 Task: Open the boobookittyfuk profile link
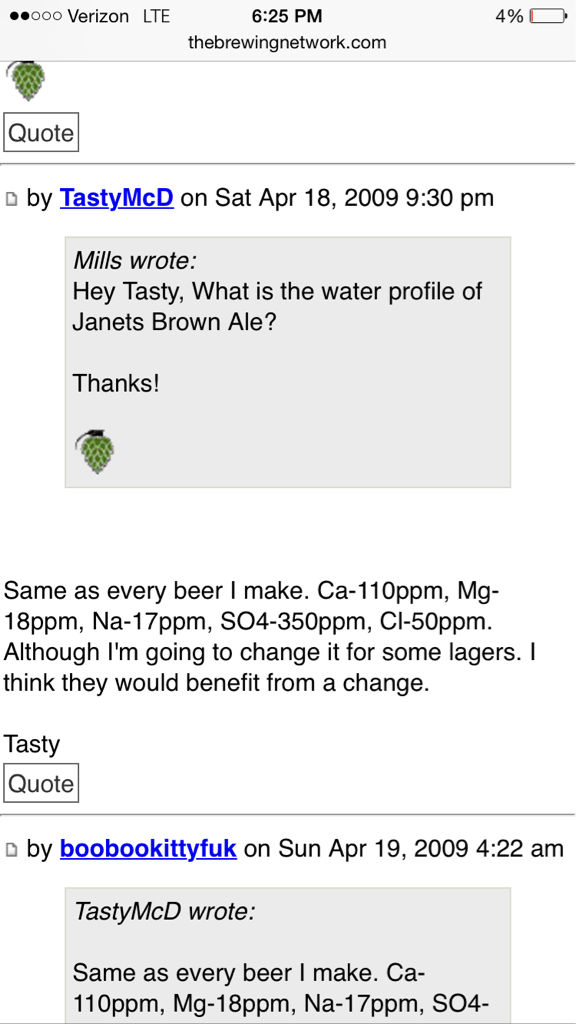click(x=148, y=848)
